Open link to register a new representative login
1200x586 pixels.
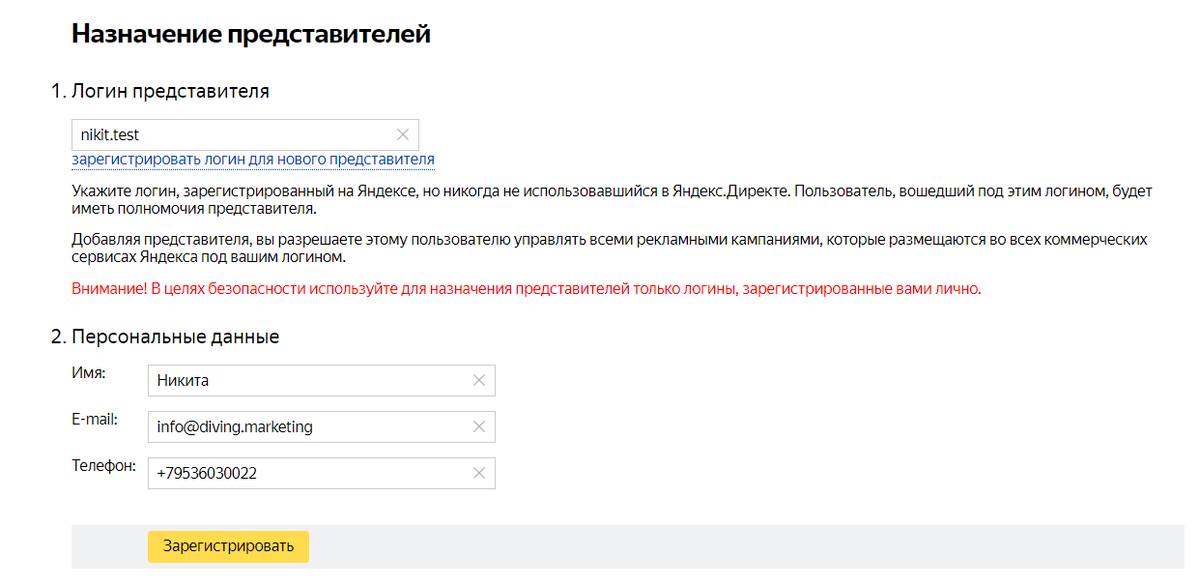pyautogui.click(x=252, y=159)
